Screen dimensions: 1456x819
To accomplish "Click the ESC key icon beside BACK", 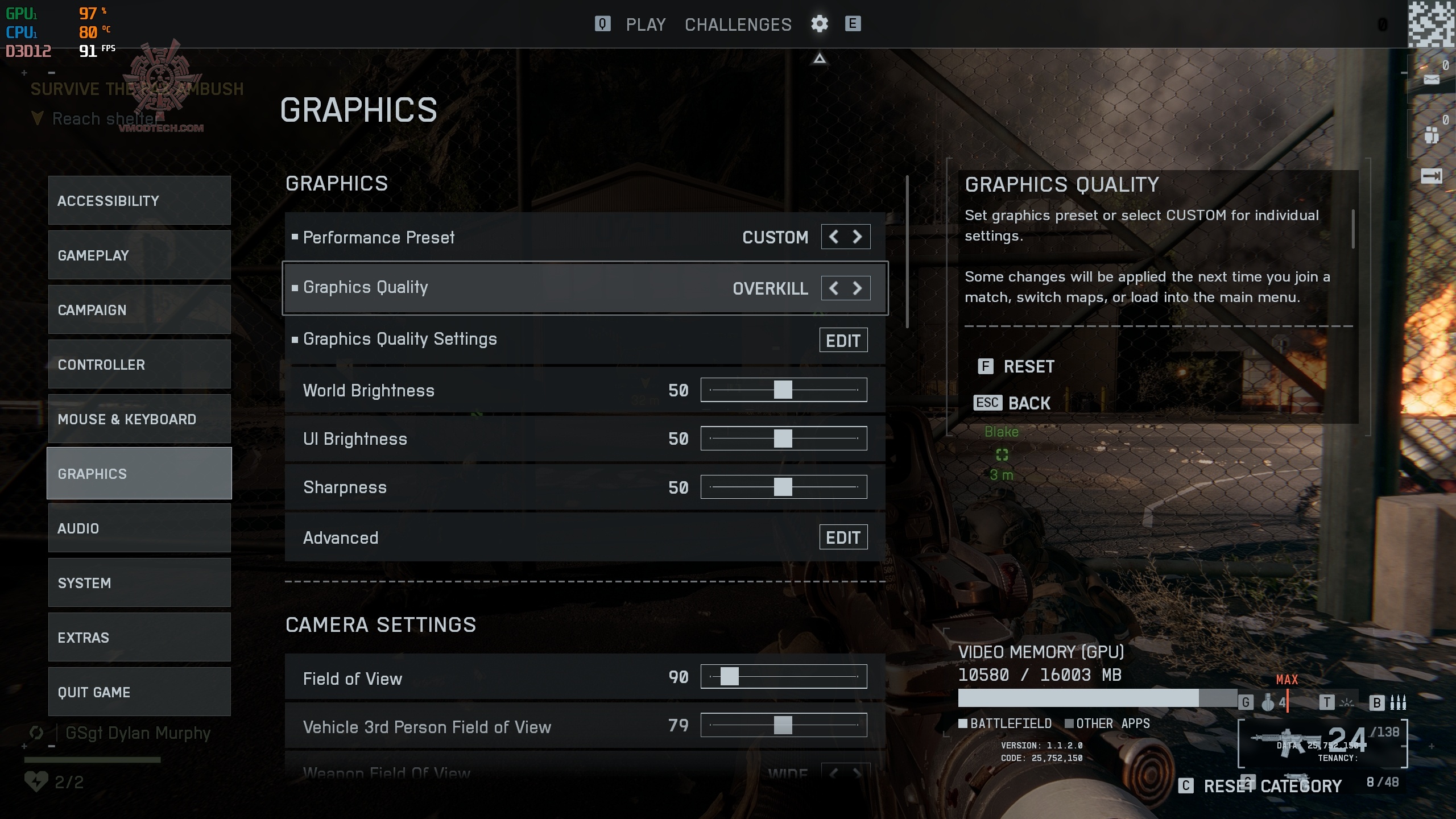I will pyautogui.click(x=987, y=403).
